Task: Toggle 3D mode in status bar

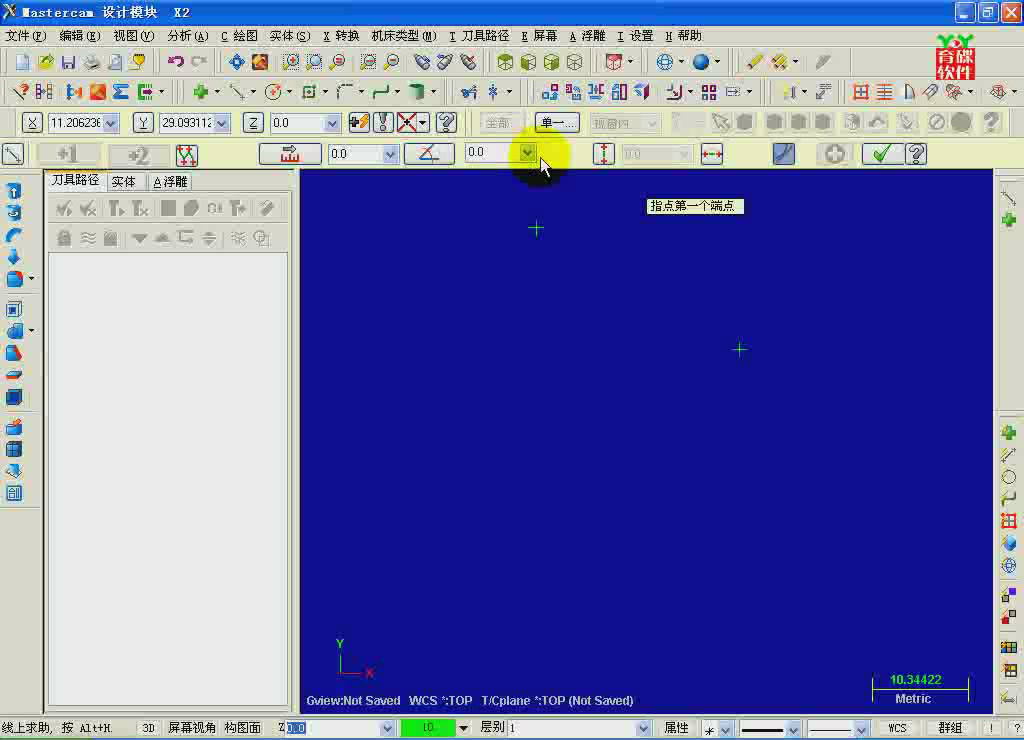Action: pyautogui.click(x=149, y=728)
